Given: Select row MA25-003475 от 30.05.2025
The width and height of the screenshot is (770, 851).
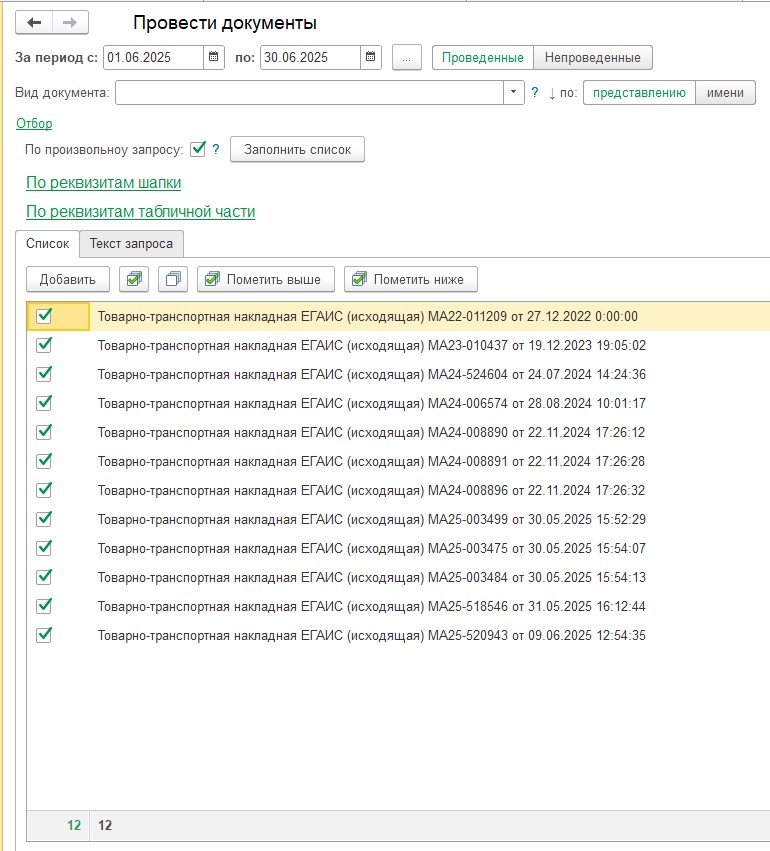Looking at the screenshot, I should coord(398,548).
